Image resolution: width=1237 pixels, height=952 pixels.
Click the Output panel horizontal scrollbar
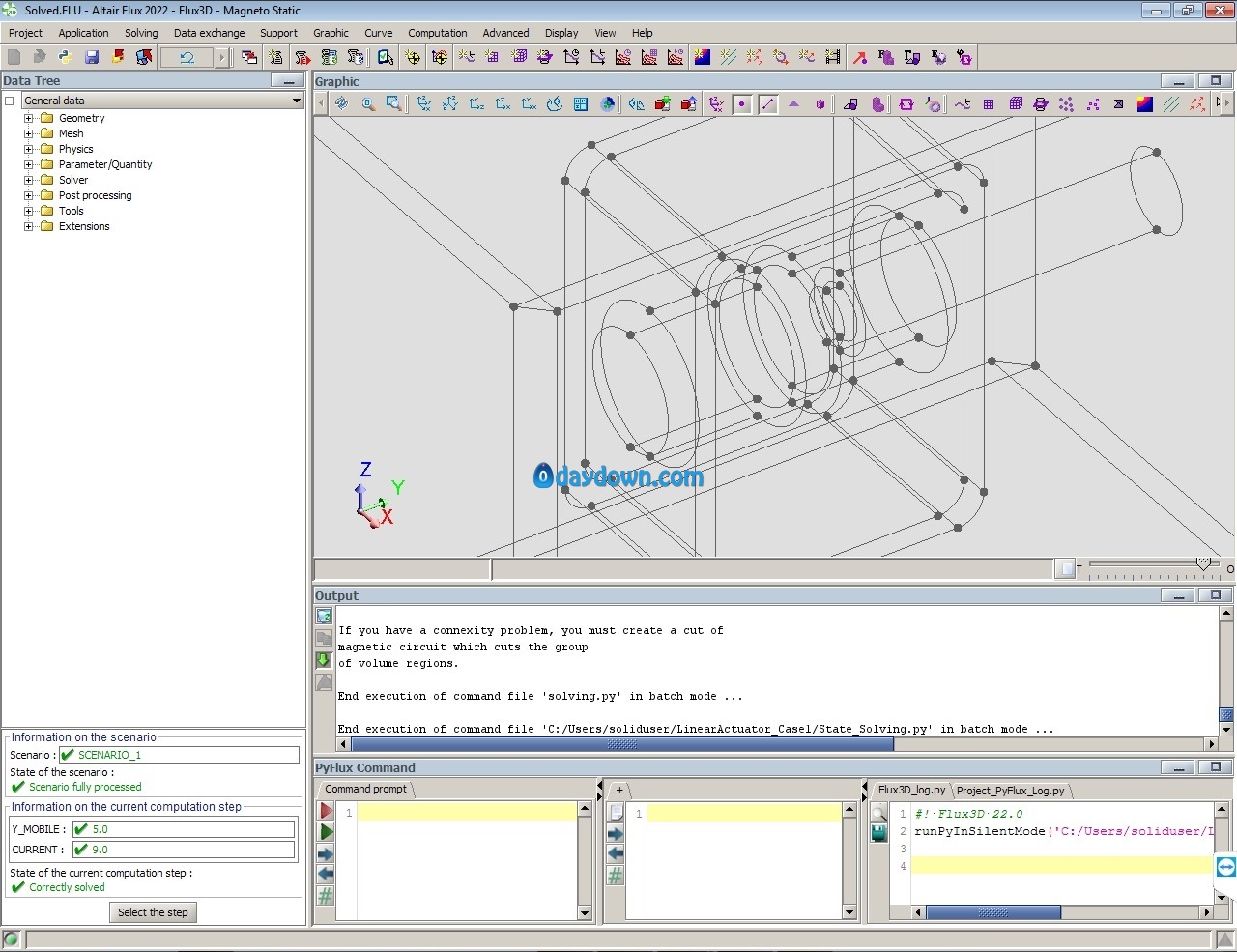[779, 744]
